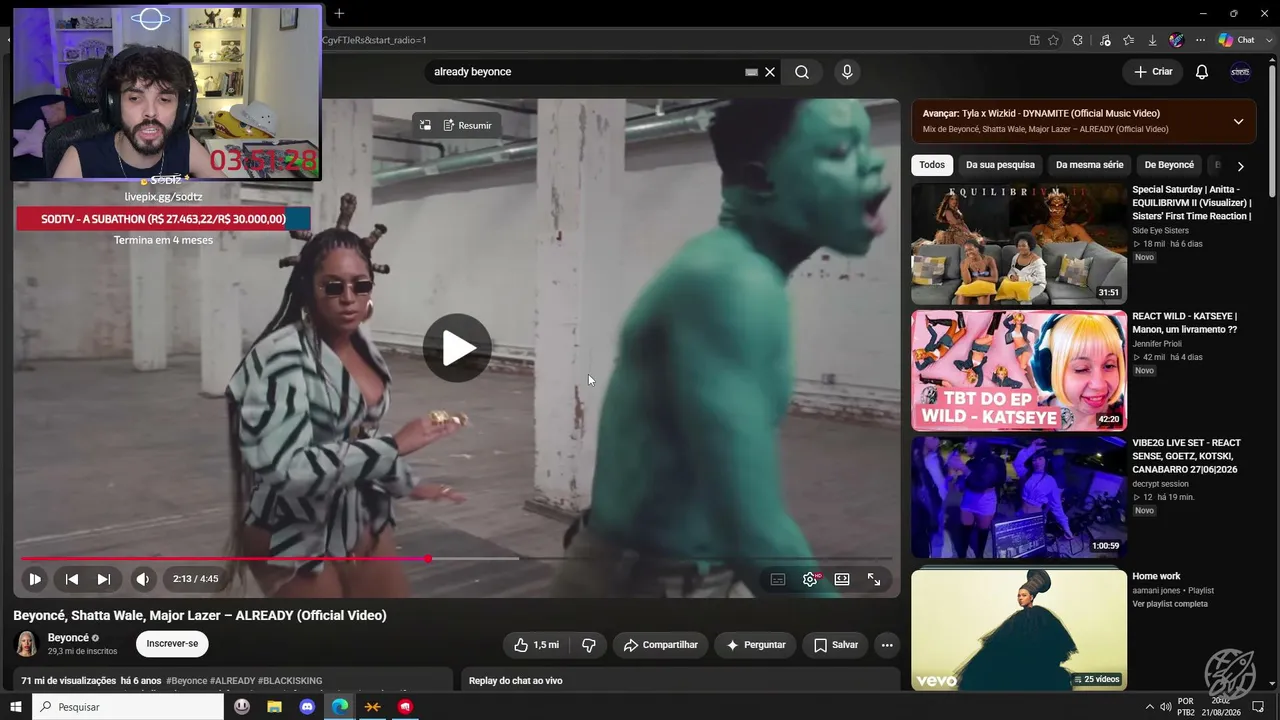This screenshot has height=720, width=1280.
Task: Click the Pesquisar taskbar search box
Action: [x=128, y=707]
